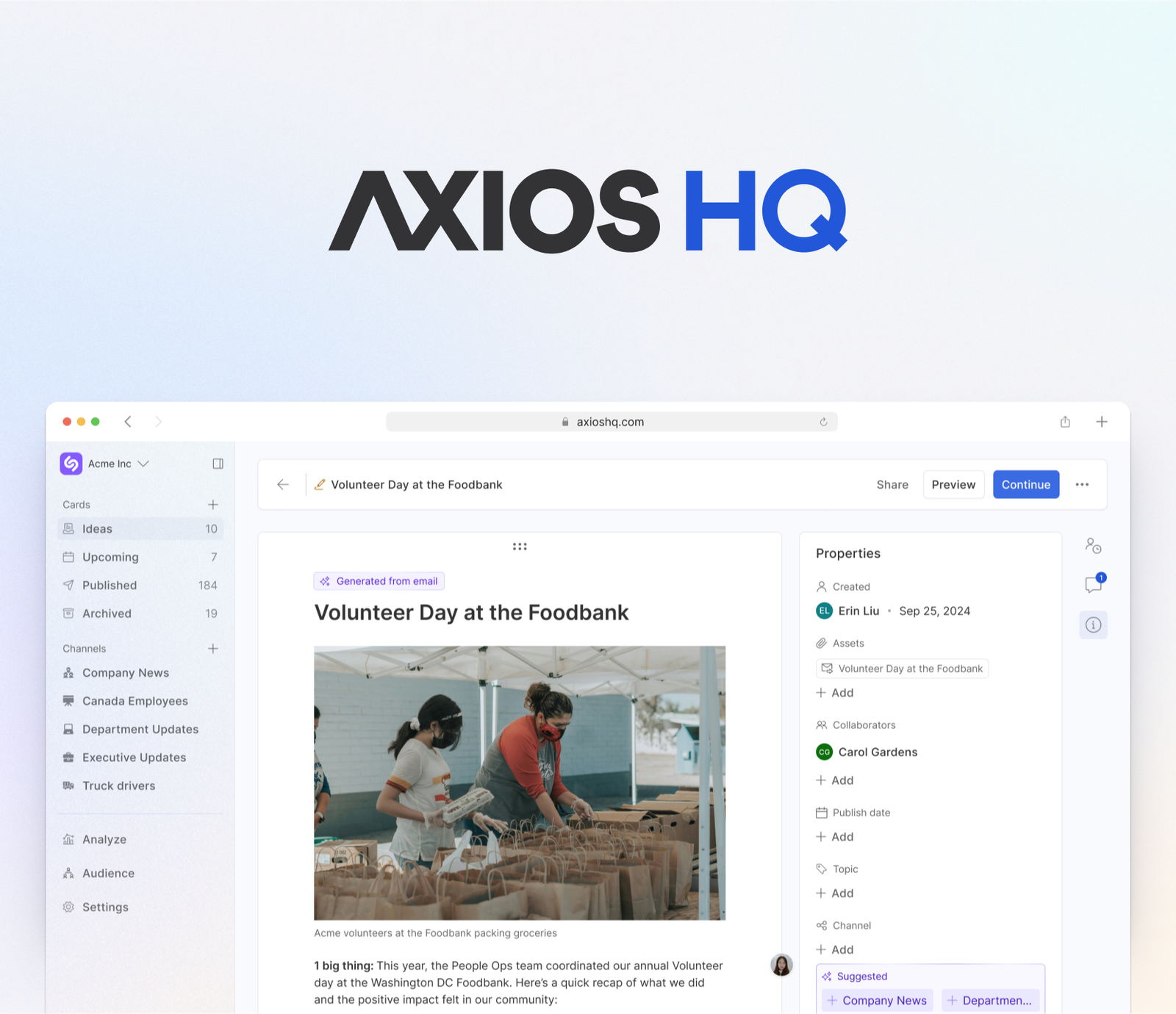Viewport: 1176px width, 1014px height.
Task: Add an asset under Assets
Action: [835, 693]
